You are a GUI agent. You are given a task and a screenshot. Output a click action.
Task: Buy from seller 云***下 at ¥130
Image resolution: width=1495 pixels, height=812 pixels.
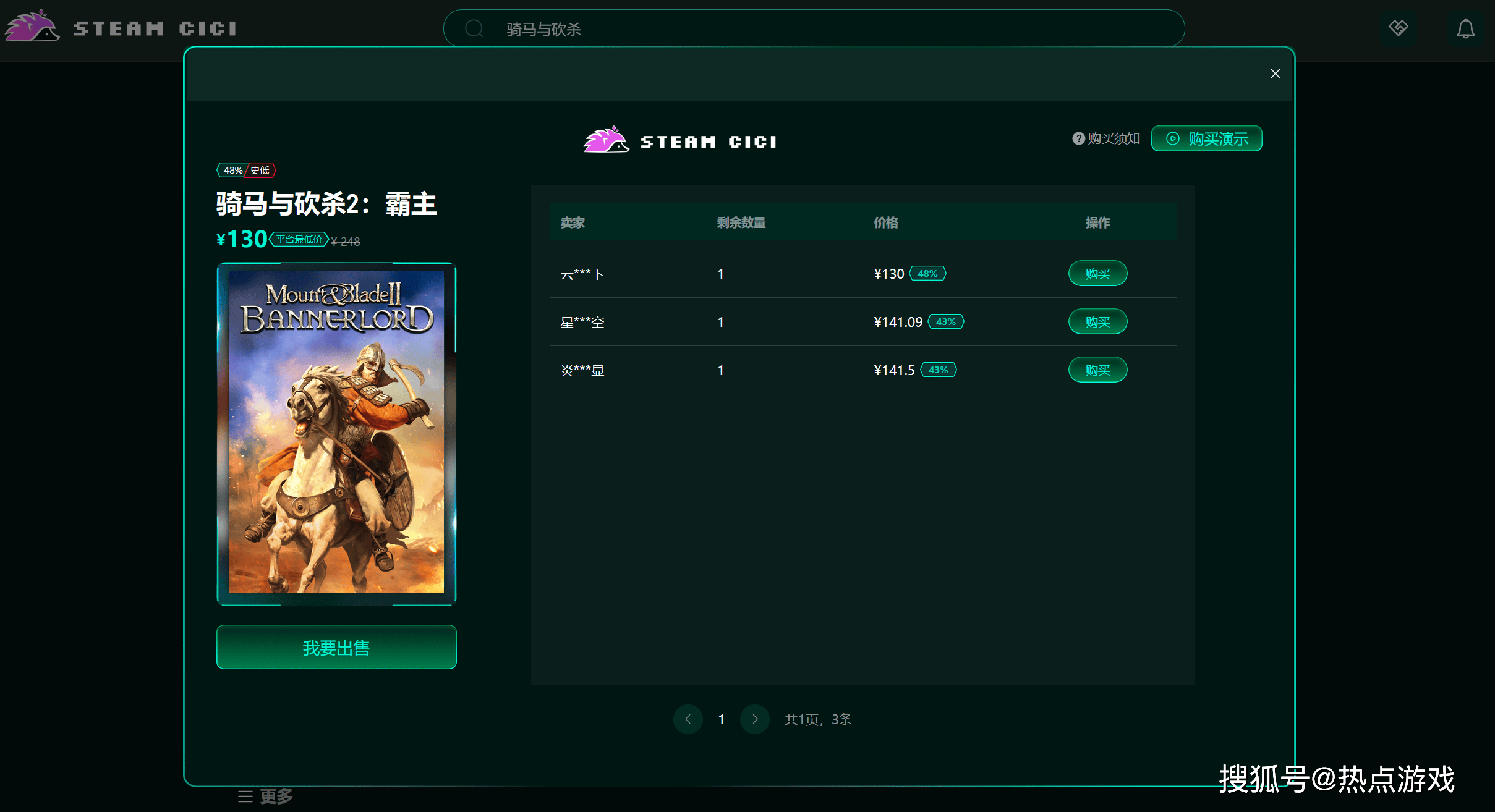pos(1097,274)
